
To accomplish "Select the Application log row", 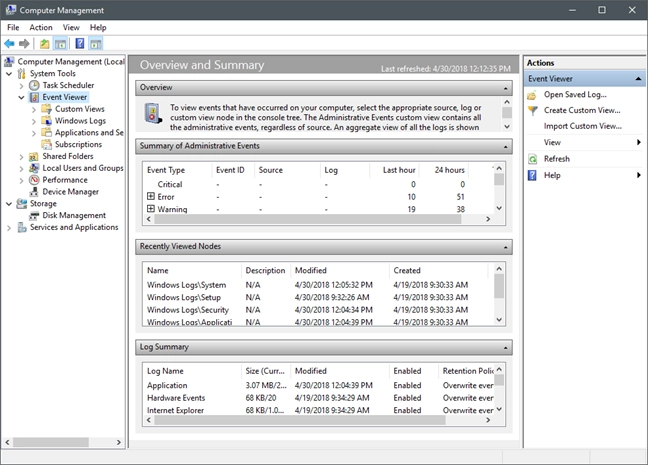I will point(318,385).
